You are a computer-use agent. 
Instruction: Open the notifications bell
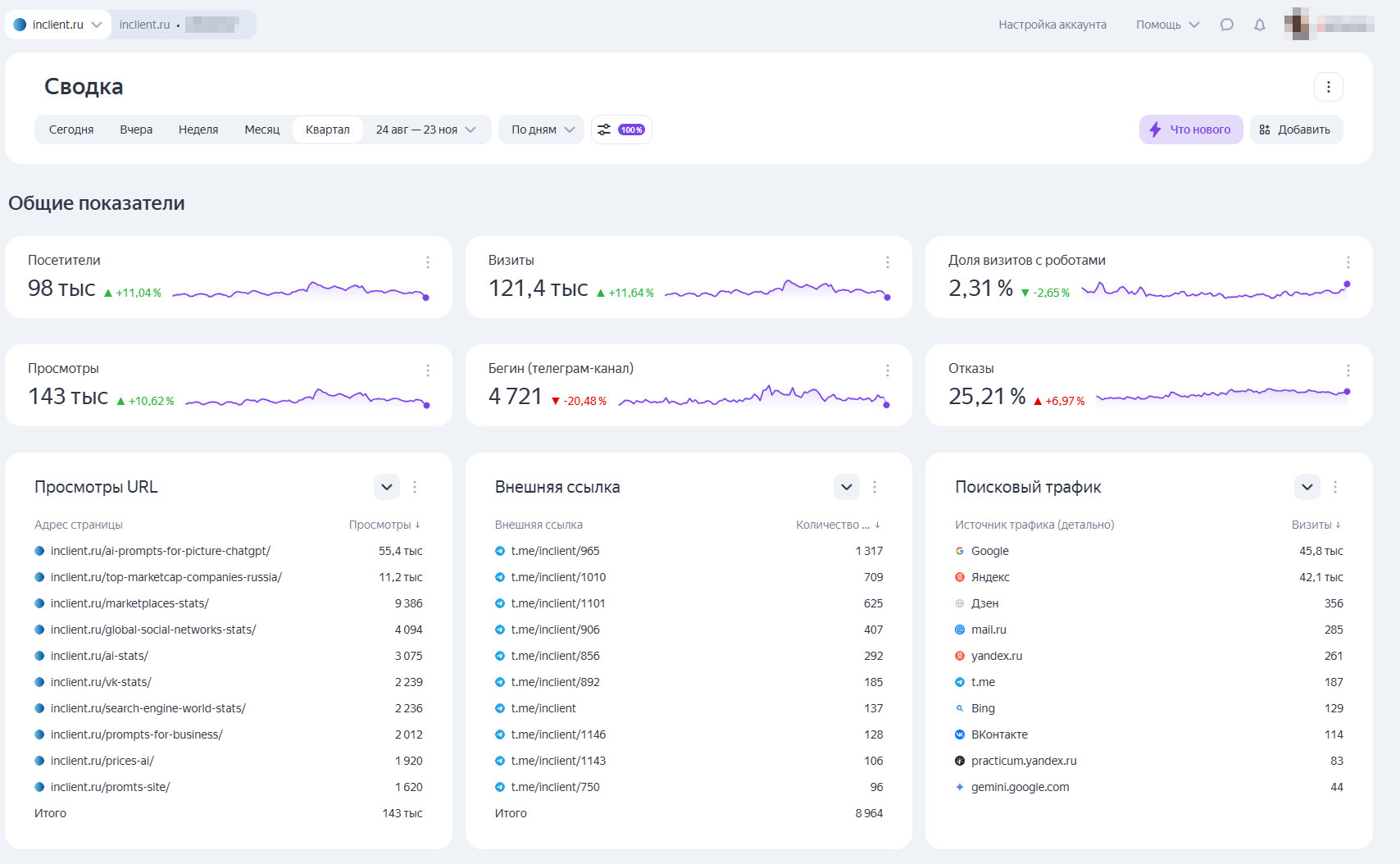1260,25
